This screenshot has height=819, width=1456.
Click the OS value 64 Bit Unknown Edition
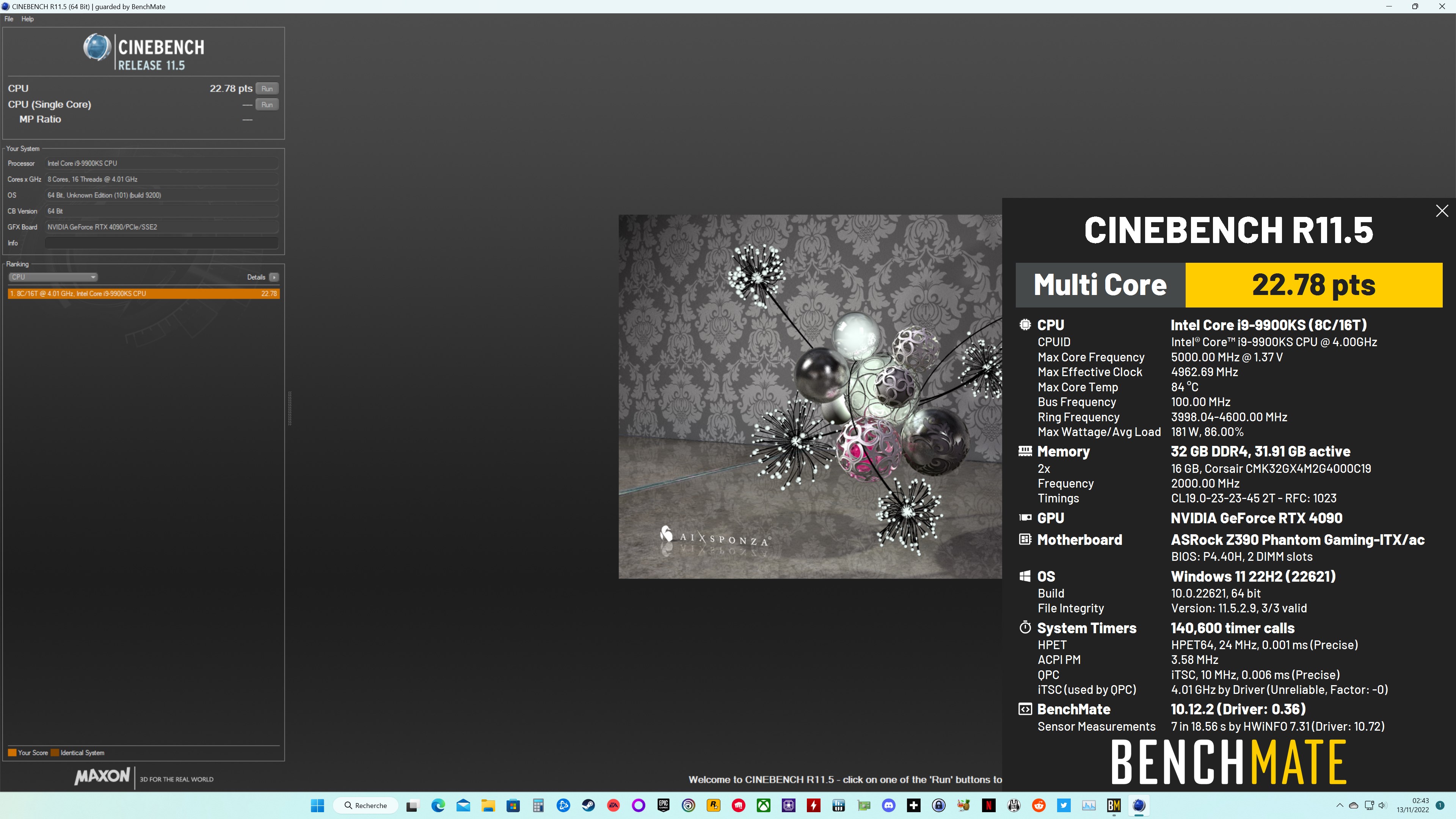click(161, 195)
